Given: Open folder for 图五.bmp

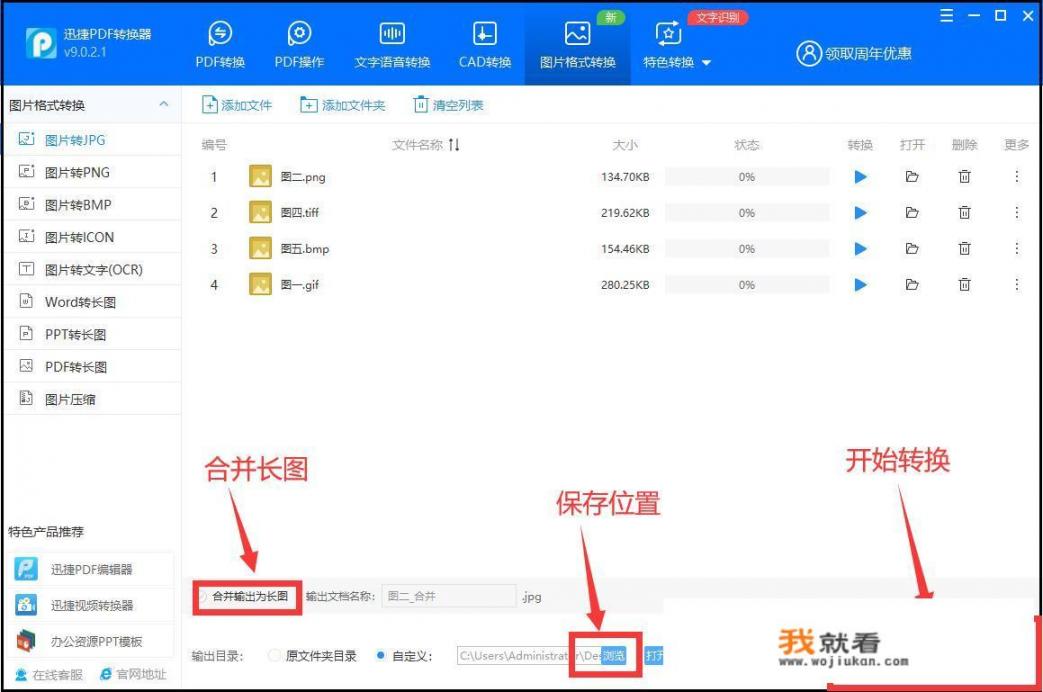Looking at the screenshot, I should 912,249.
